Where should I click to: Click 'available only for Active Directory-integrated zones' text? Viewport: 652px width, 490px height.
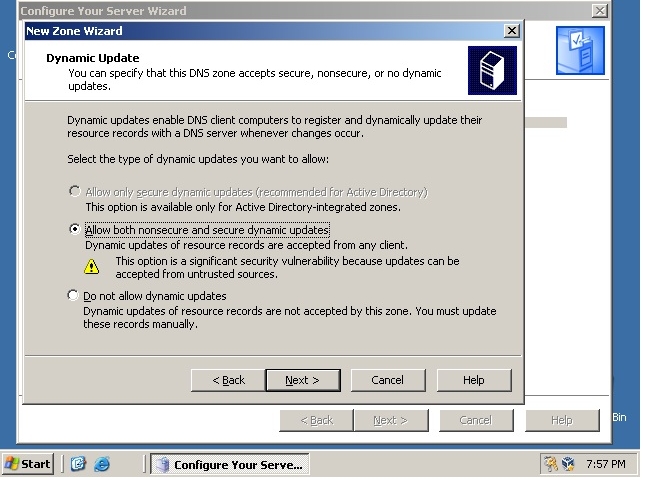[243, 207]
